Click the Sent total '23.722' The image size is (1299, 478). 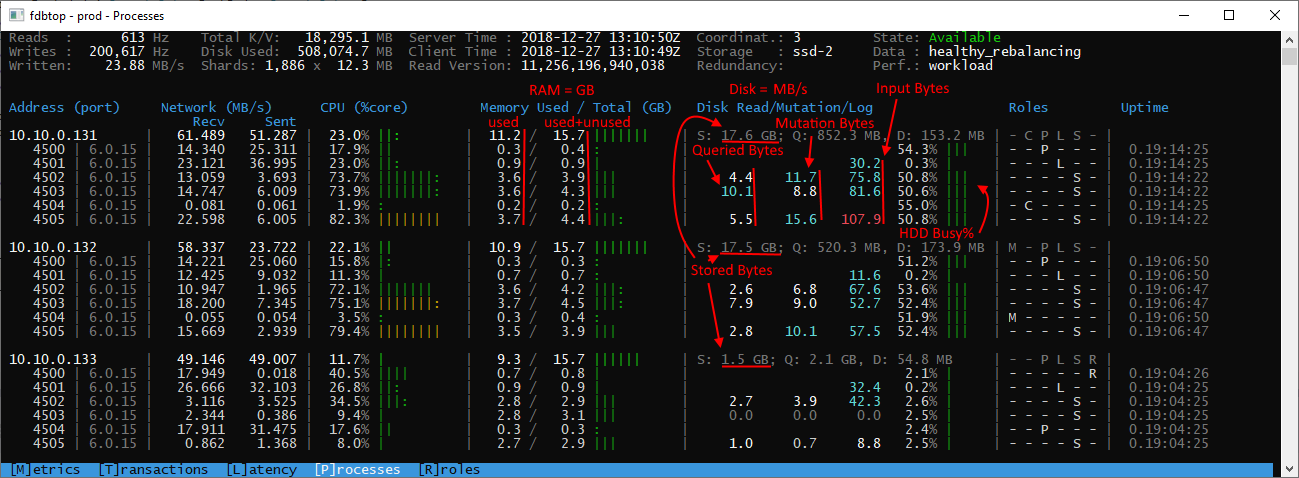click(273, 246)
